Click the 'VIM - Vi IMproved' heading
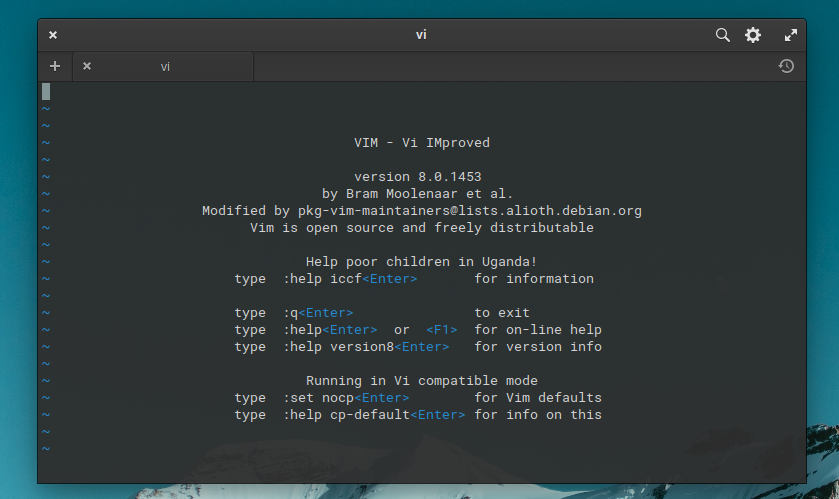 [x=422, y=143]
